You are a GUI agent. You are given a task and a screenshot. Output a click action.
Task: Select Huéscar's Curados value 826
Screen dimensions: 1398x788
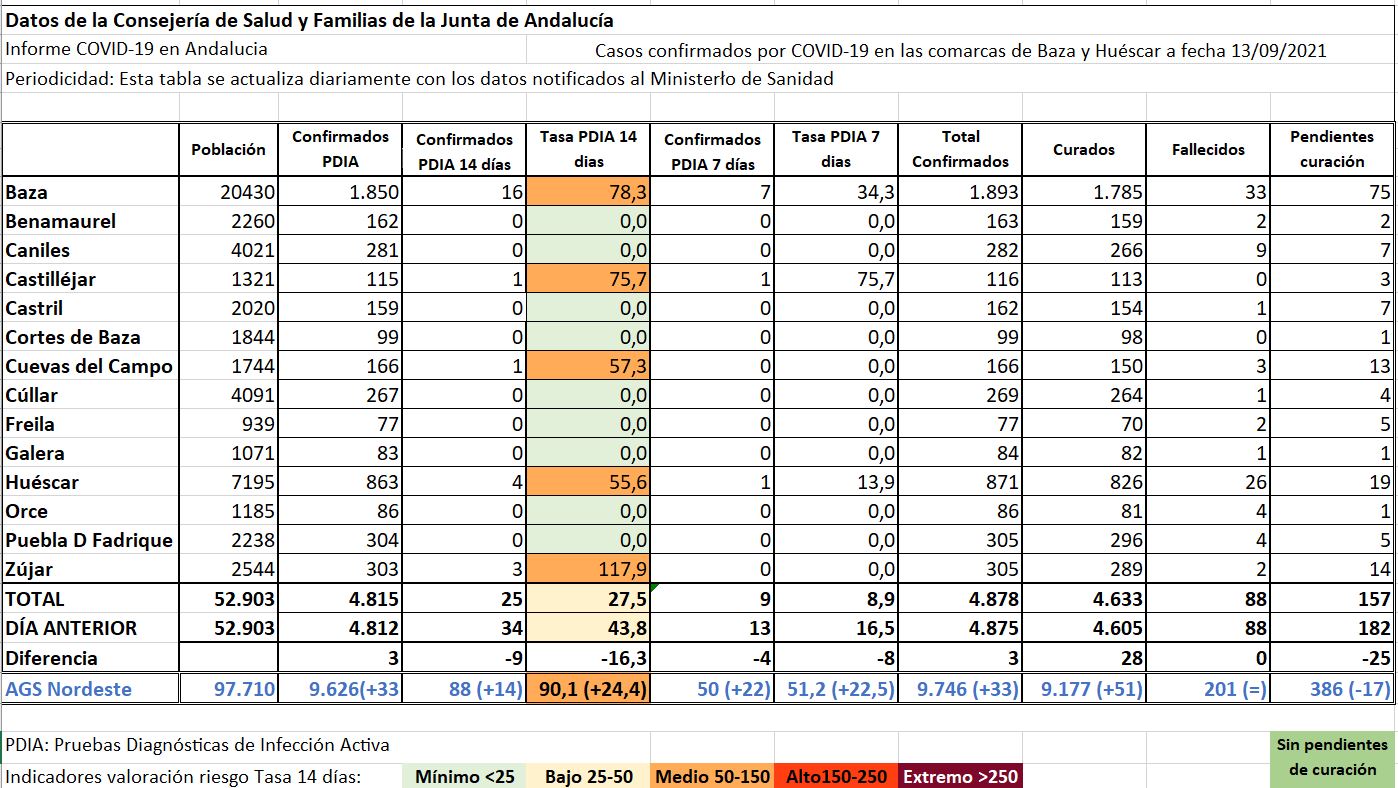pyautogui.click(x=1085, y=483)
